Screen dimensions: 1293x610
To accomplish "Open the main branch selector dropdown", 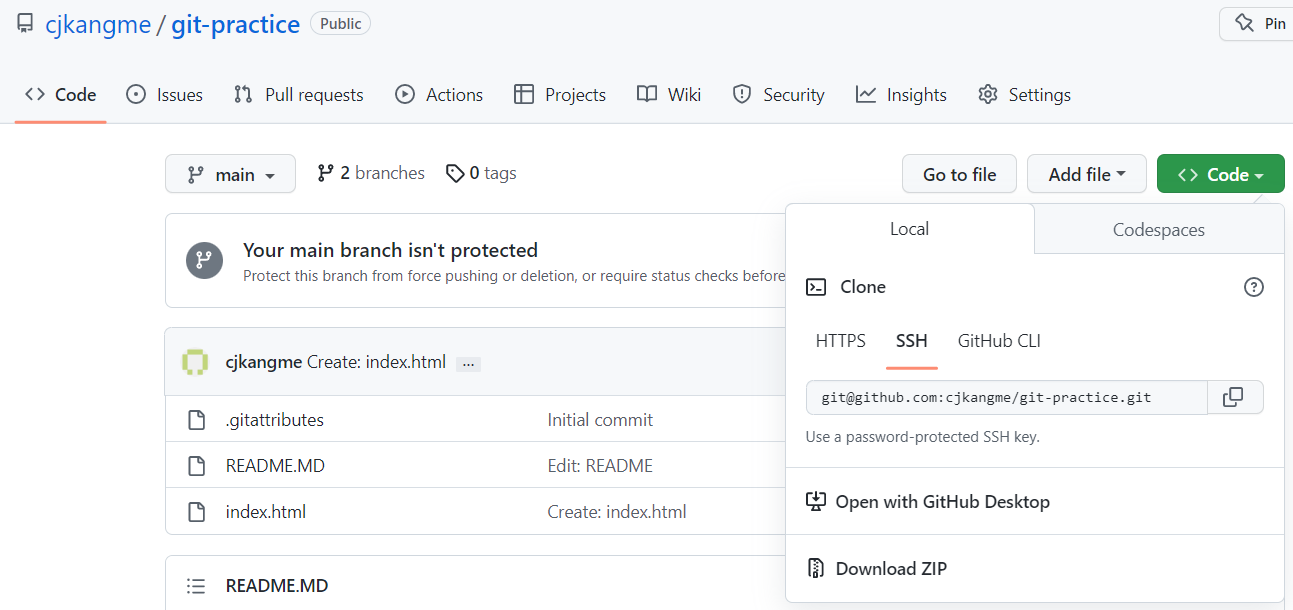I will tap(230, 174).
